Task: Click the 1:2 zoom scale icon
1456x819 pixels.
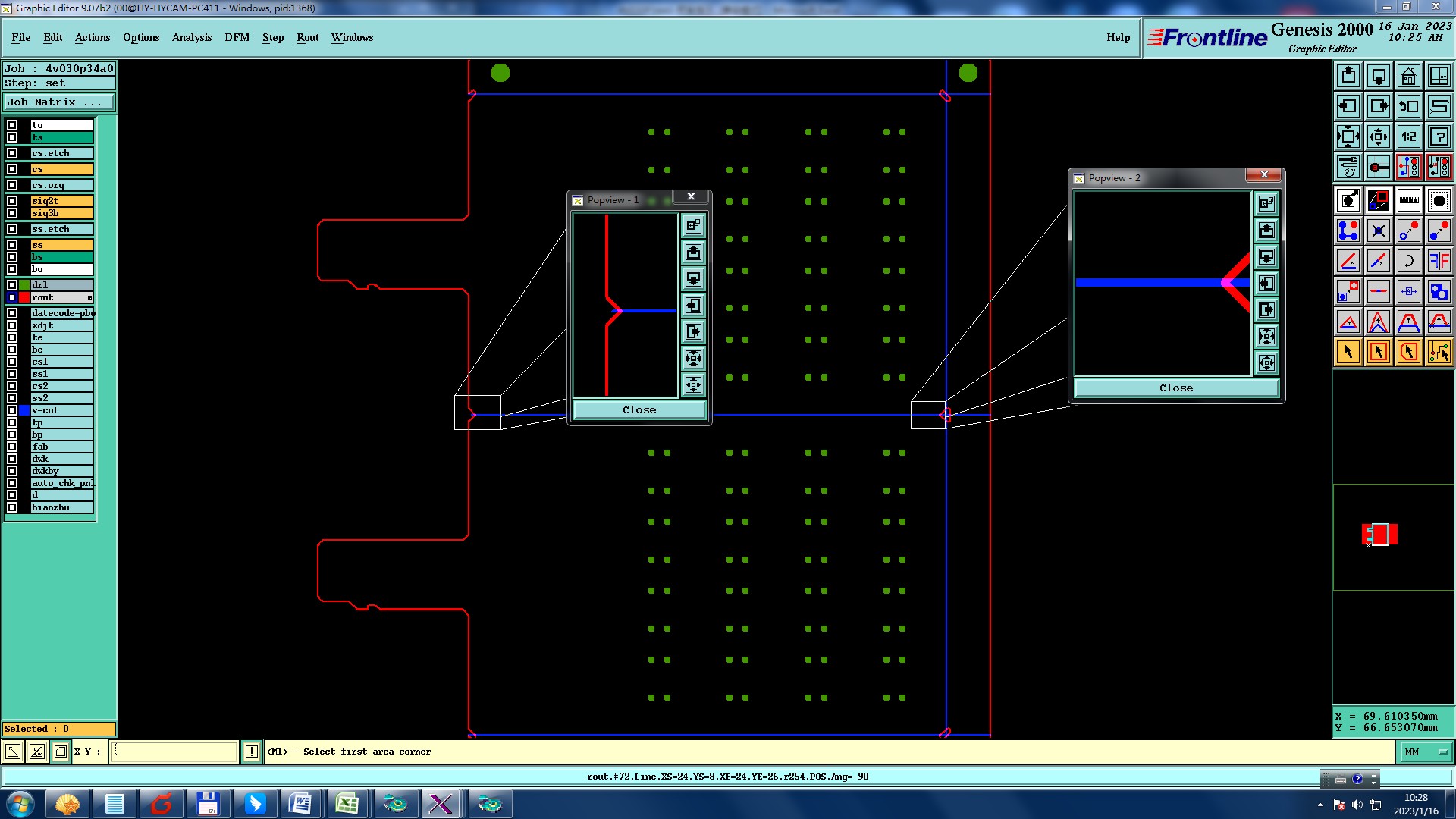Action: (x=1409, y=136)
